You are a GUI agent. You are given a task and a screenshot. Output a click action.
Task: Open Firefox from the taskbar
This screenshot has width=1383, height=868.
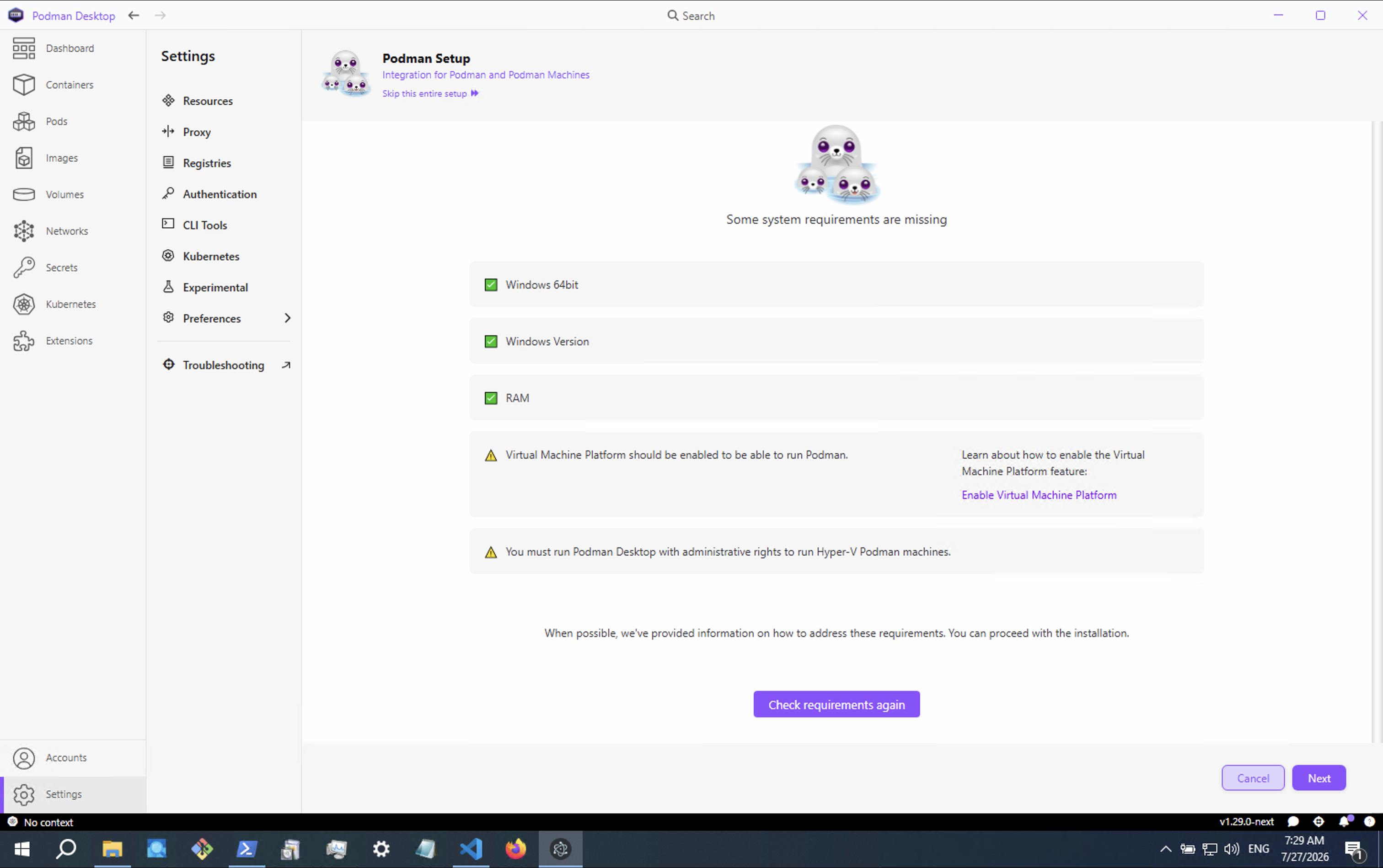point(515,848)
